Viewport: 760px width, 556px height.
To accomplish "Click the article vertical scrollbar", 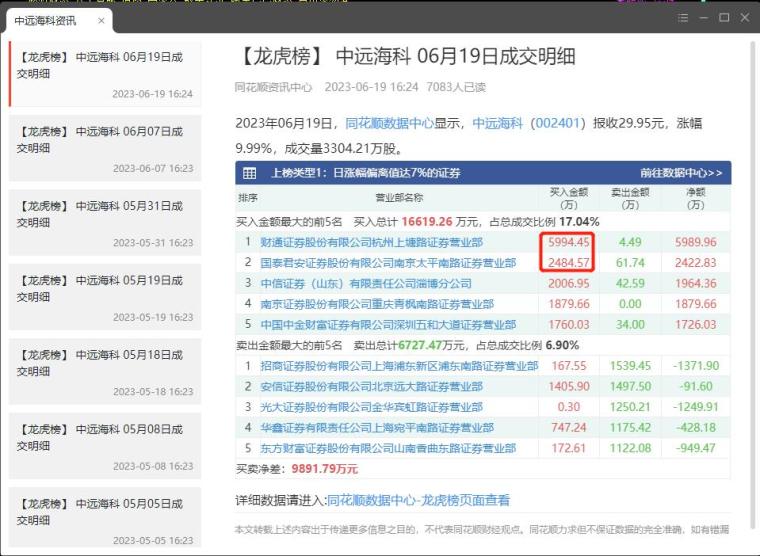I will click(754, 286).
